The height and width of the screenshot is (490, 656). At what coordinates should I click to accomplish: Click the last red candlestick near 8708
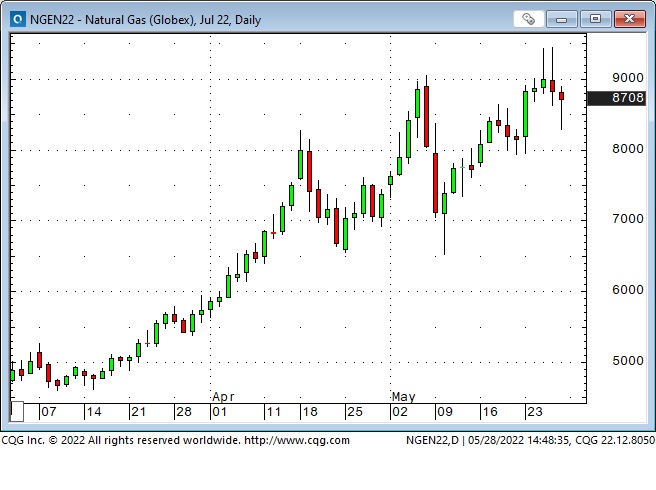[561, 96]
